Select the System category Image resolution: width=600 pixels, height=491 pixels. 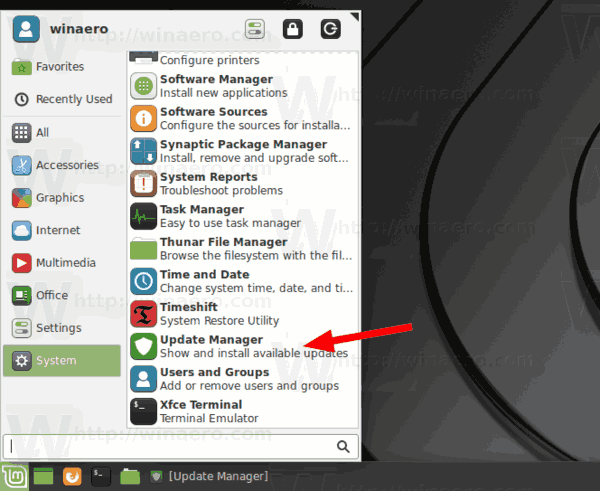(62, 361)
